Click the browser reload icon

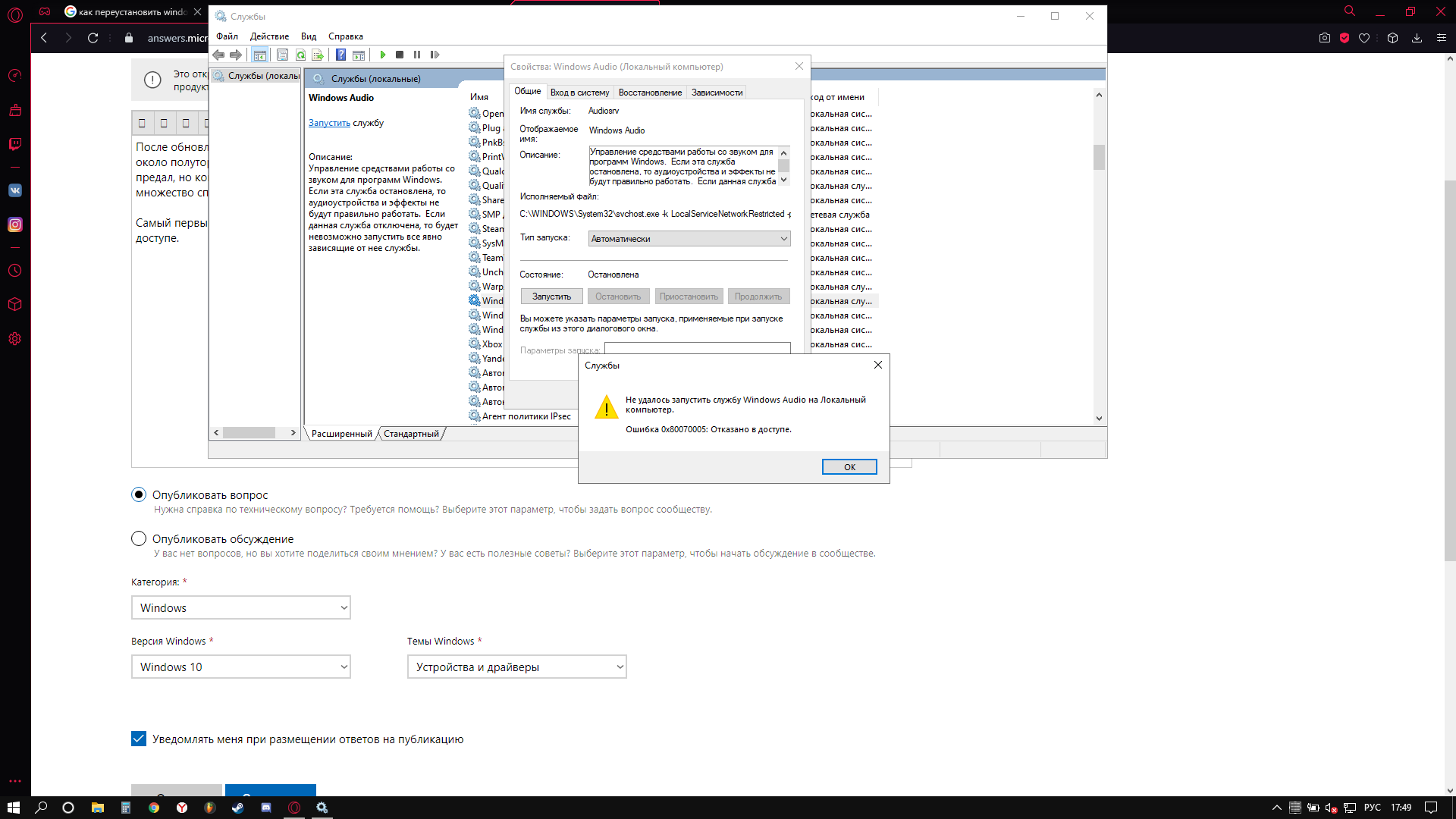tap(93, 38)
